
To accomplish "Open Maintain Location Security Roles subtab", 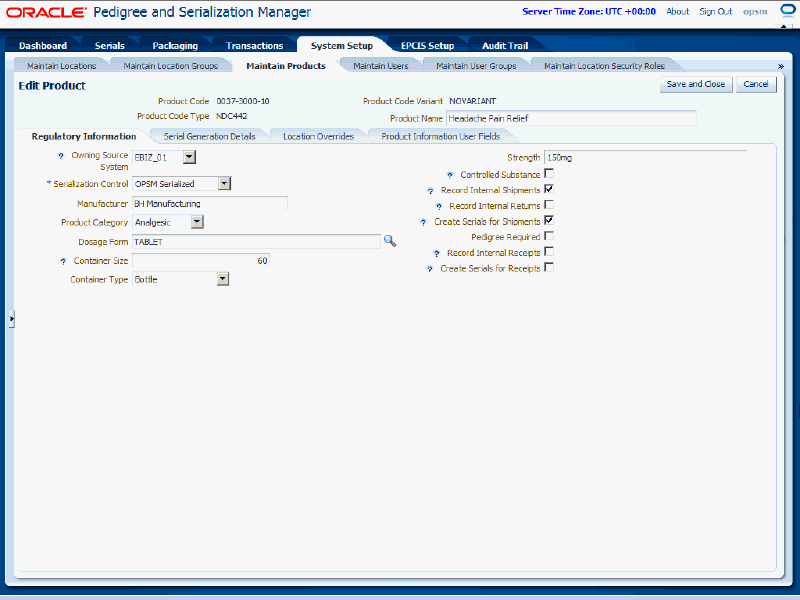I will (x=604, y=66).
